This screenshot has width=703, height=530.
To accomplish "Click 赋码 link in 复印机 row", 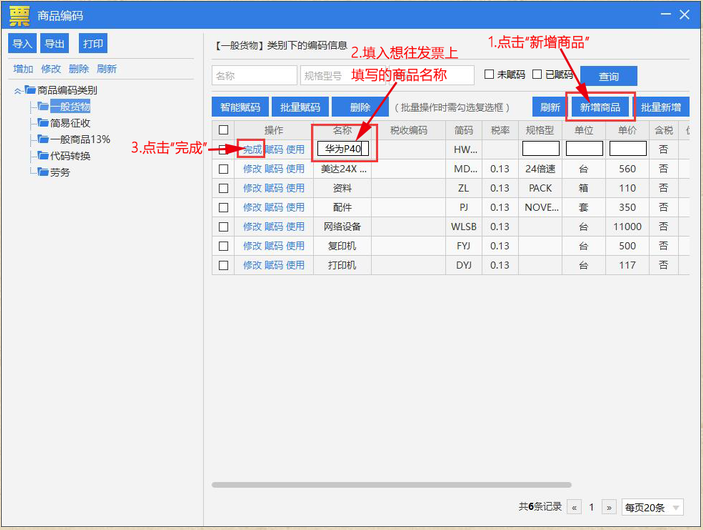I will tap(273, 246).
